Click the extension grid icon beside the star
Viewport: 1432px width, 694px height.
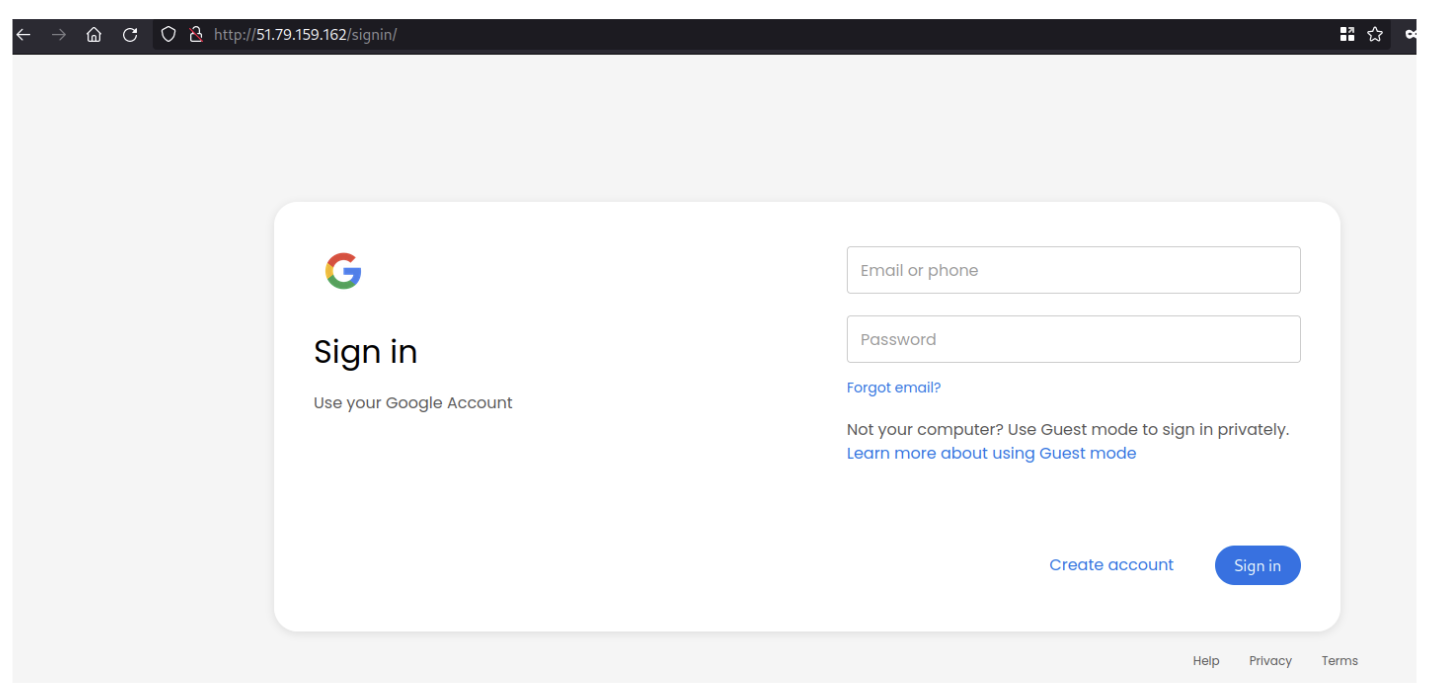(1347, 33)
